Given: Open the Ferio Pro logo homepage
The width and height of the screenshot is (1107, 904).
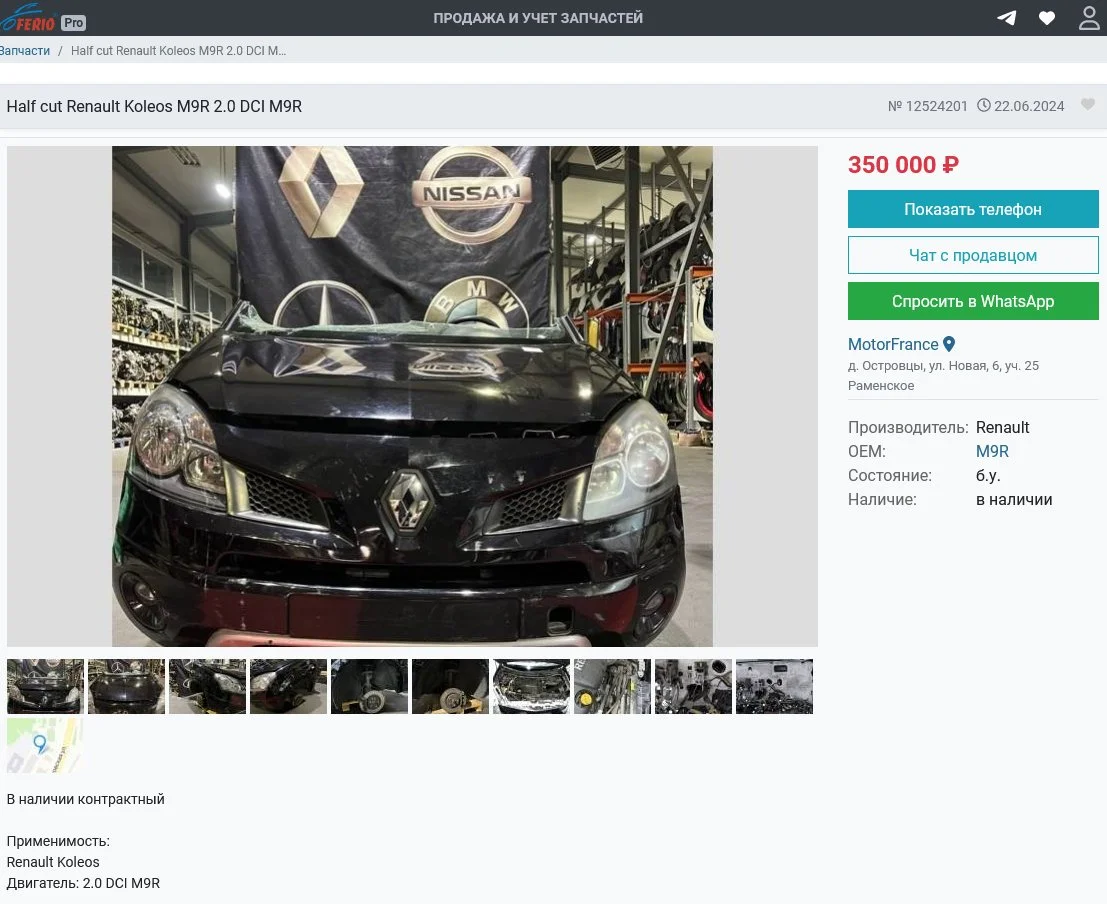Looking at the screenshot, I should coord(42,18).
